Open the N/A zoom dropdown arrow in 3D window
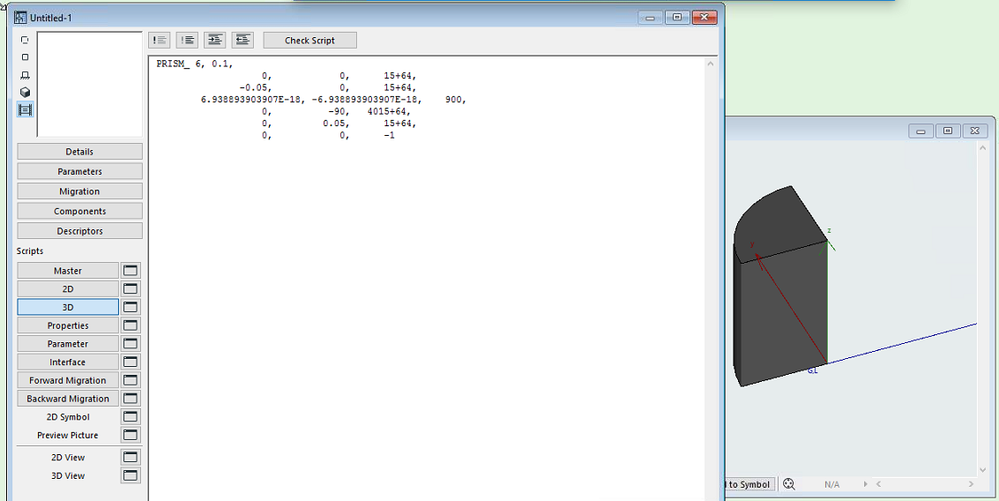Viewport: 999px width, 501px height. point(865,484)
